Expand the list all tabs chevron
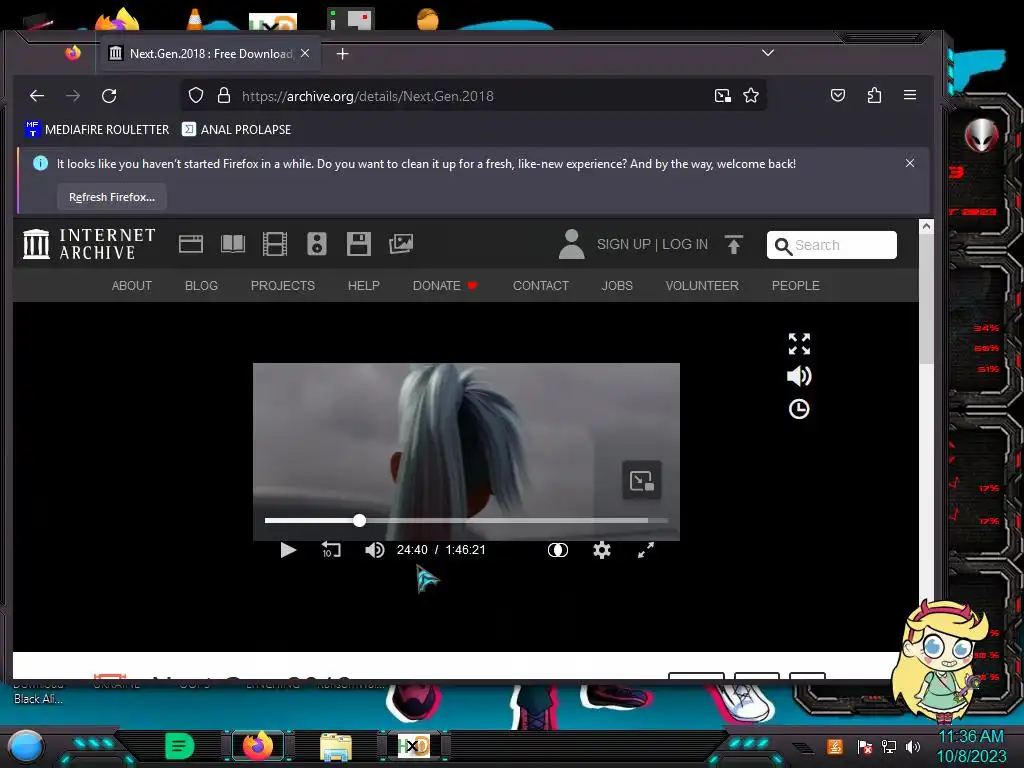The image size is (1024, 768). point(768,53)
